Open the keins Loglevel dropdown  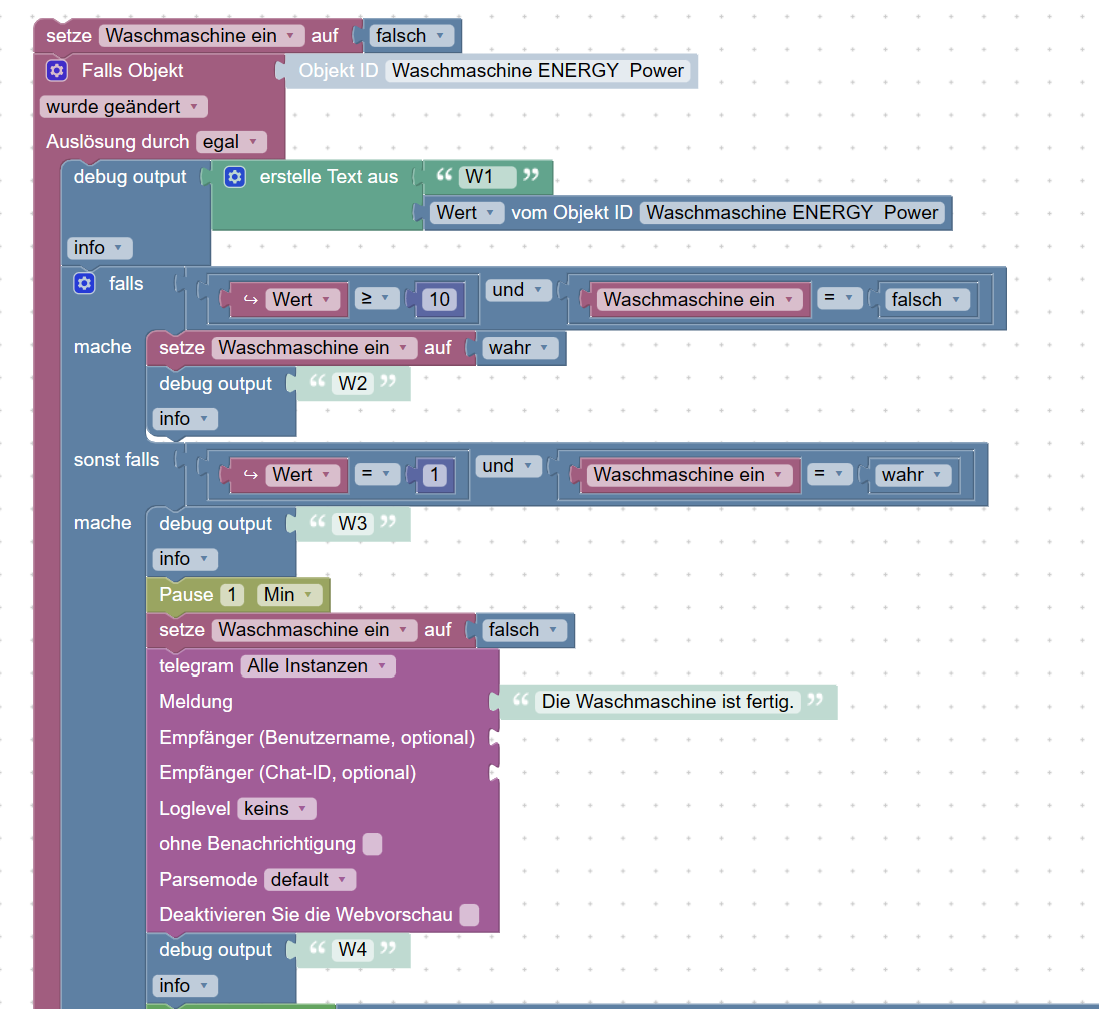[276, 809]
